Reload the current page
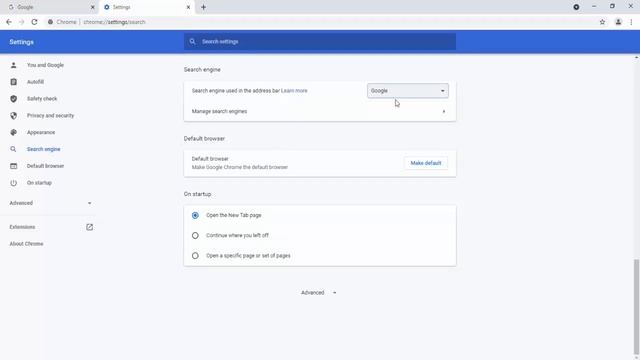The image size is (640, 360). [34, 22]
